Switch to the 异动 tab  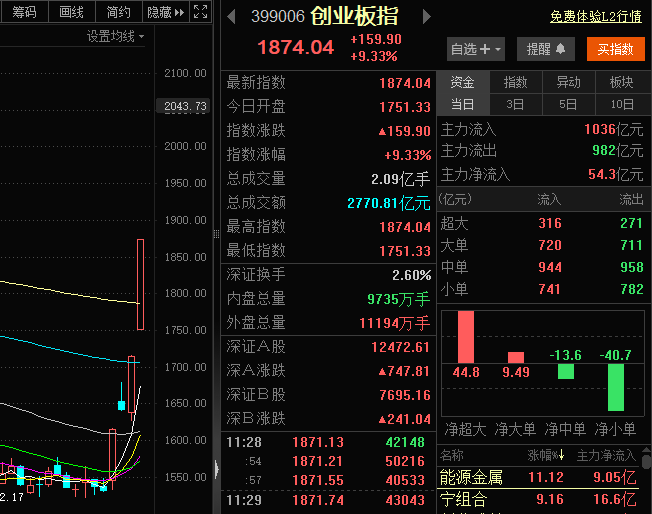568,82
